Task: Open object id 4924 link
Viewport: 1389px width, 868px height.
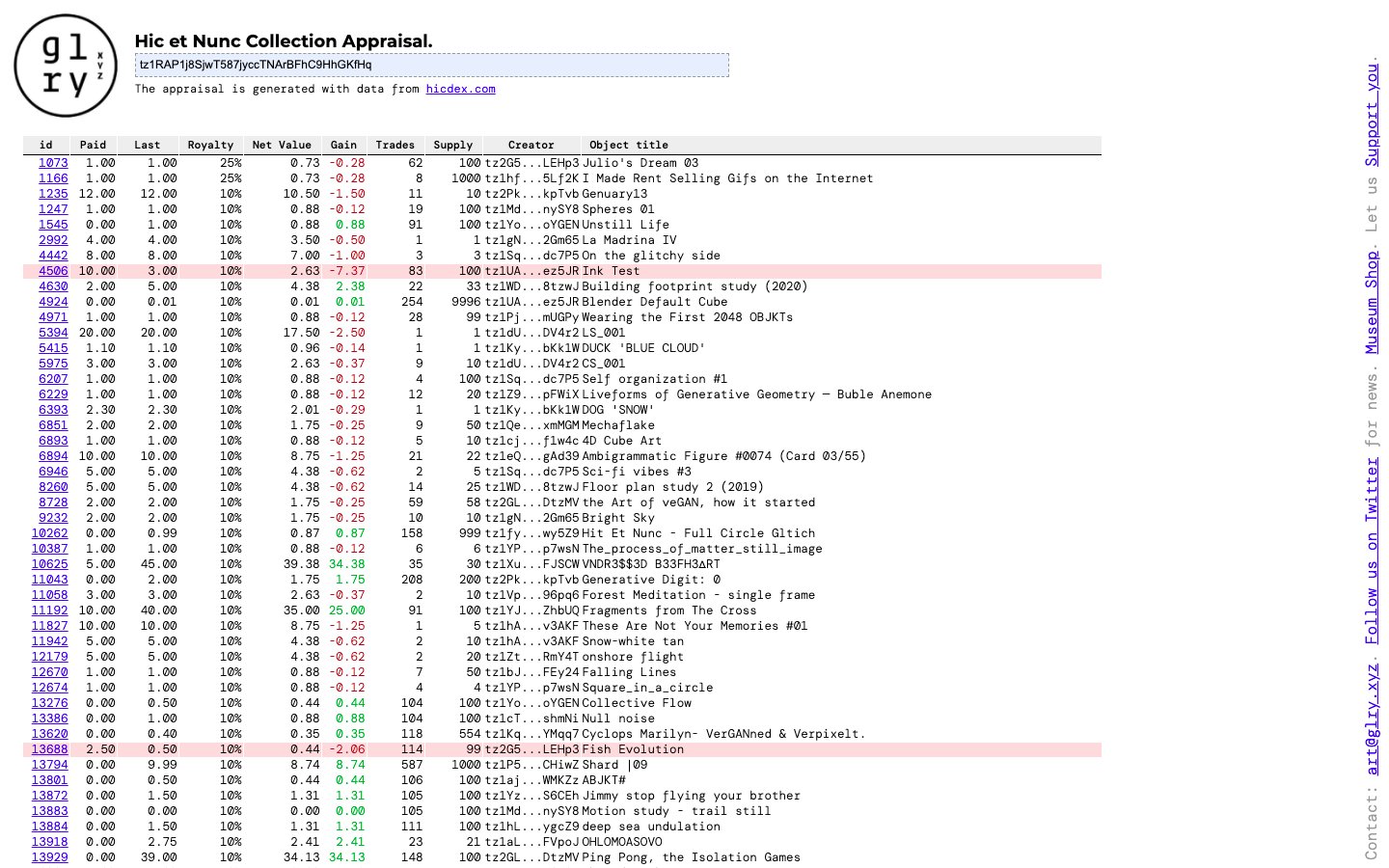Action: [x=53, y=302]
